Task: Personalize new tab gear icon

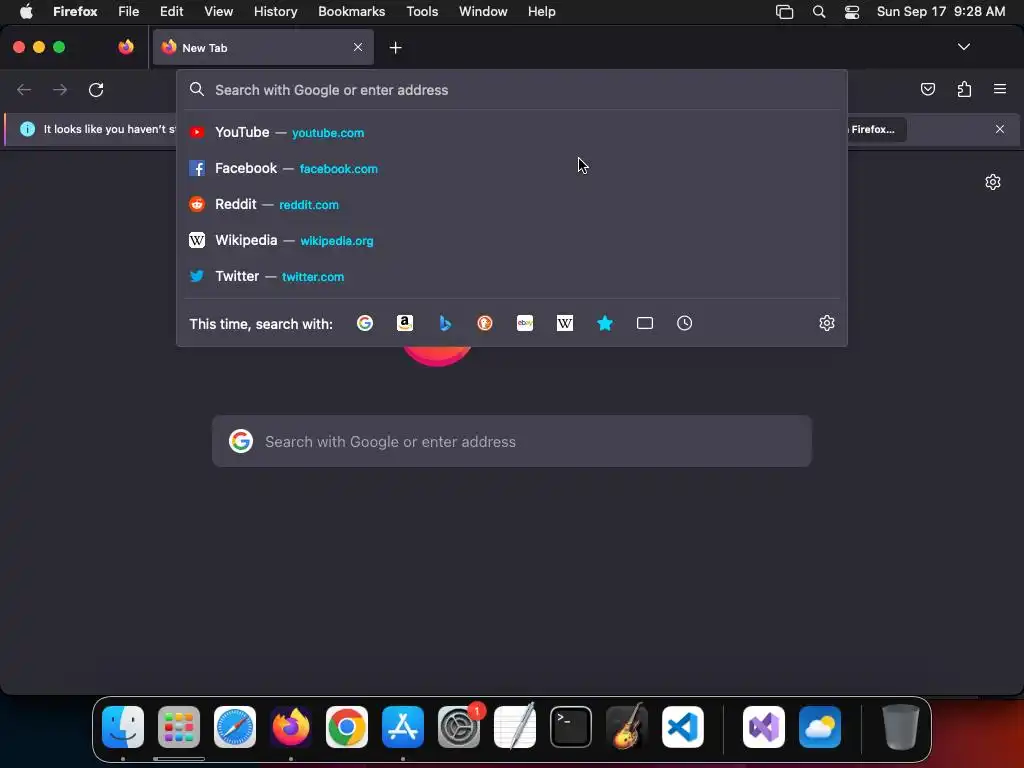Action: tap(993, 182)
